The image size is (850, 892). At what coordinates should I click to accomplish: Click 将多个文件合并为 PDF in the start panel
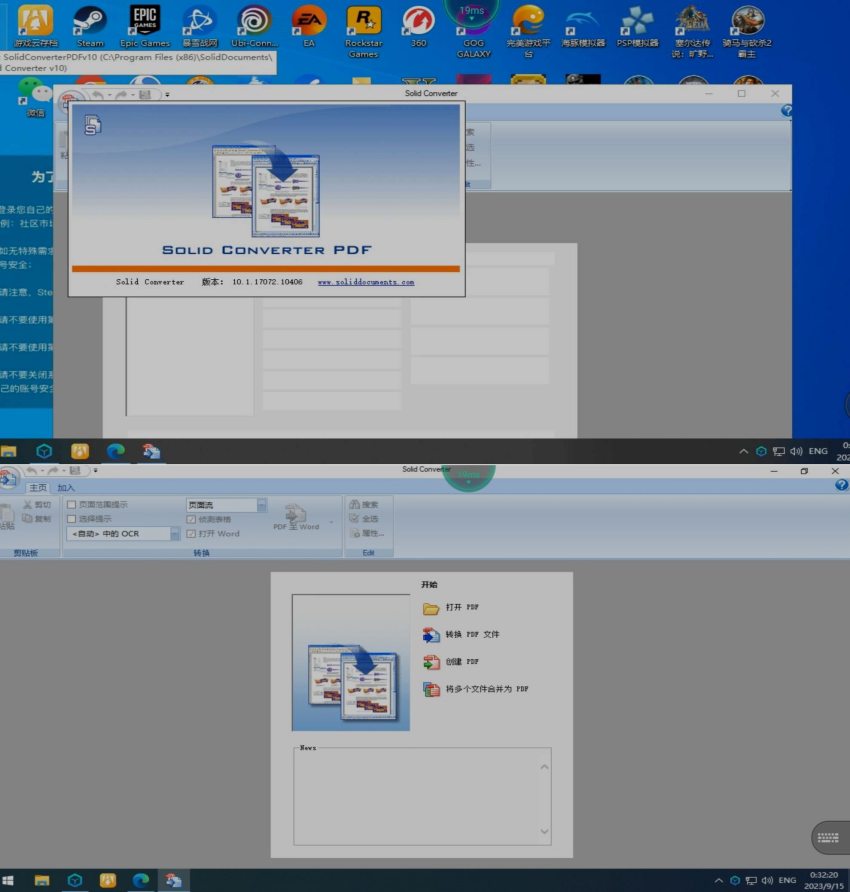[476, 689]
